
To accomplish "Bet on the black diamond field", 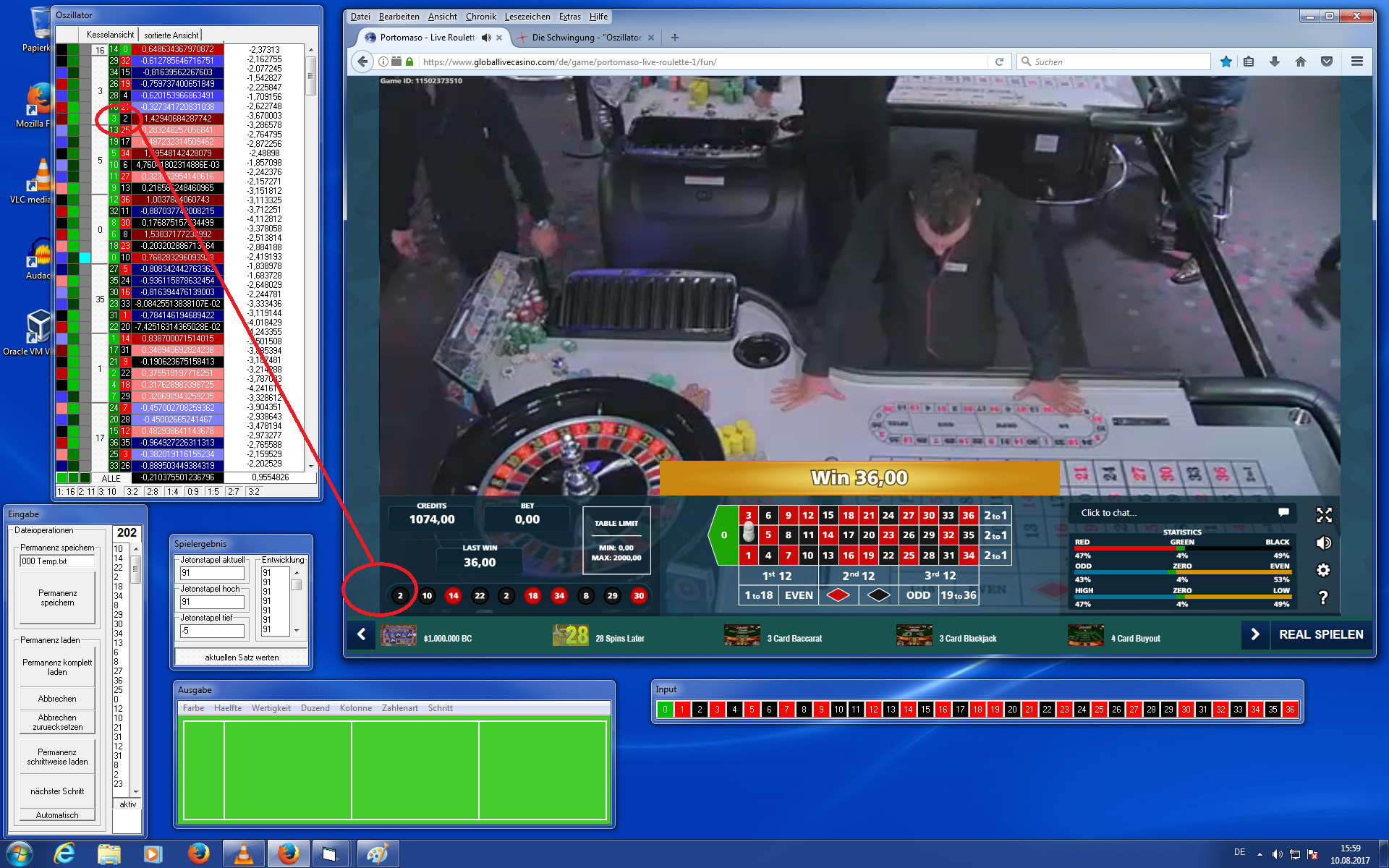I will pos(879,595).
